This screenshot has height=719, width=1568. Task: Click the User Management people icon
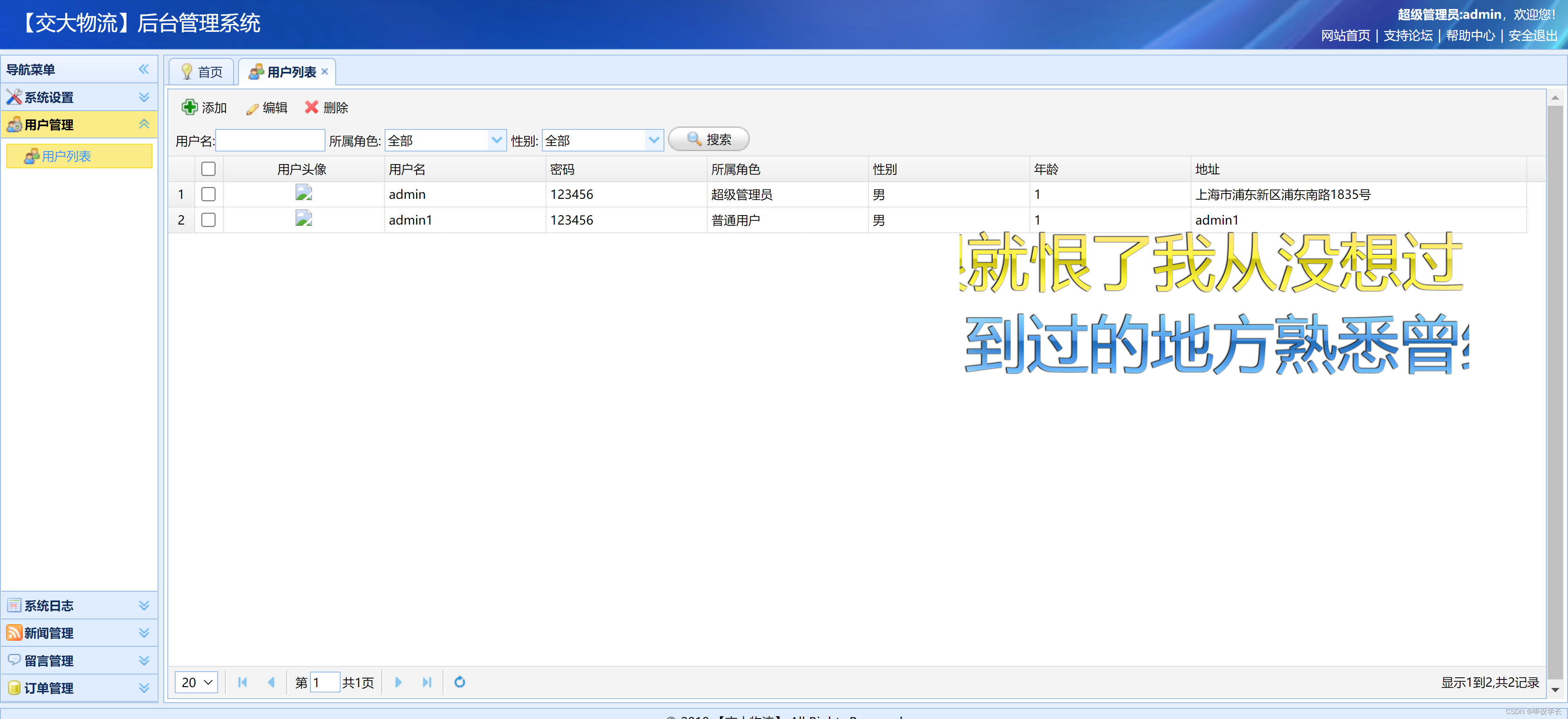pyautogui.click(x=14, y=125)
